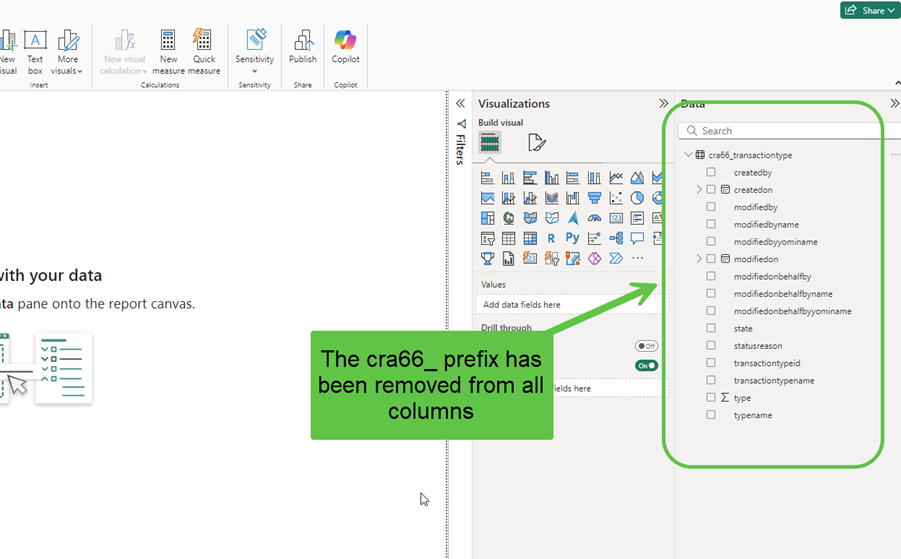Collapse the Data pane
The width and height of the screenshot is (901, 559).
(x=895, y=103)
